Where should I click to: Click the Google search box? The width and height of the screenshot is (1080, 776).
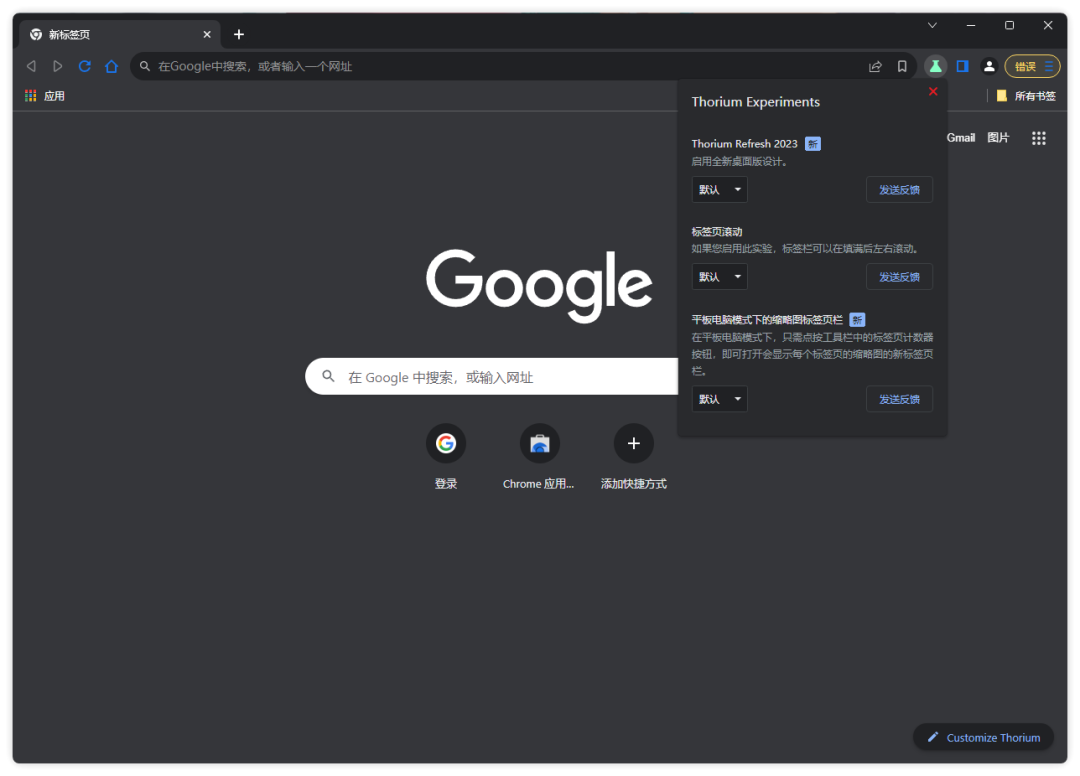coord(492,377)
